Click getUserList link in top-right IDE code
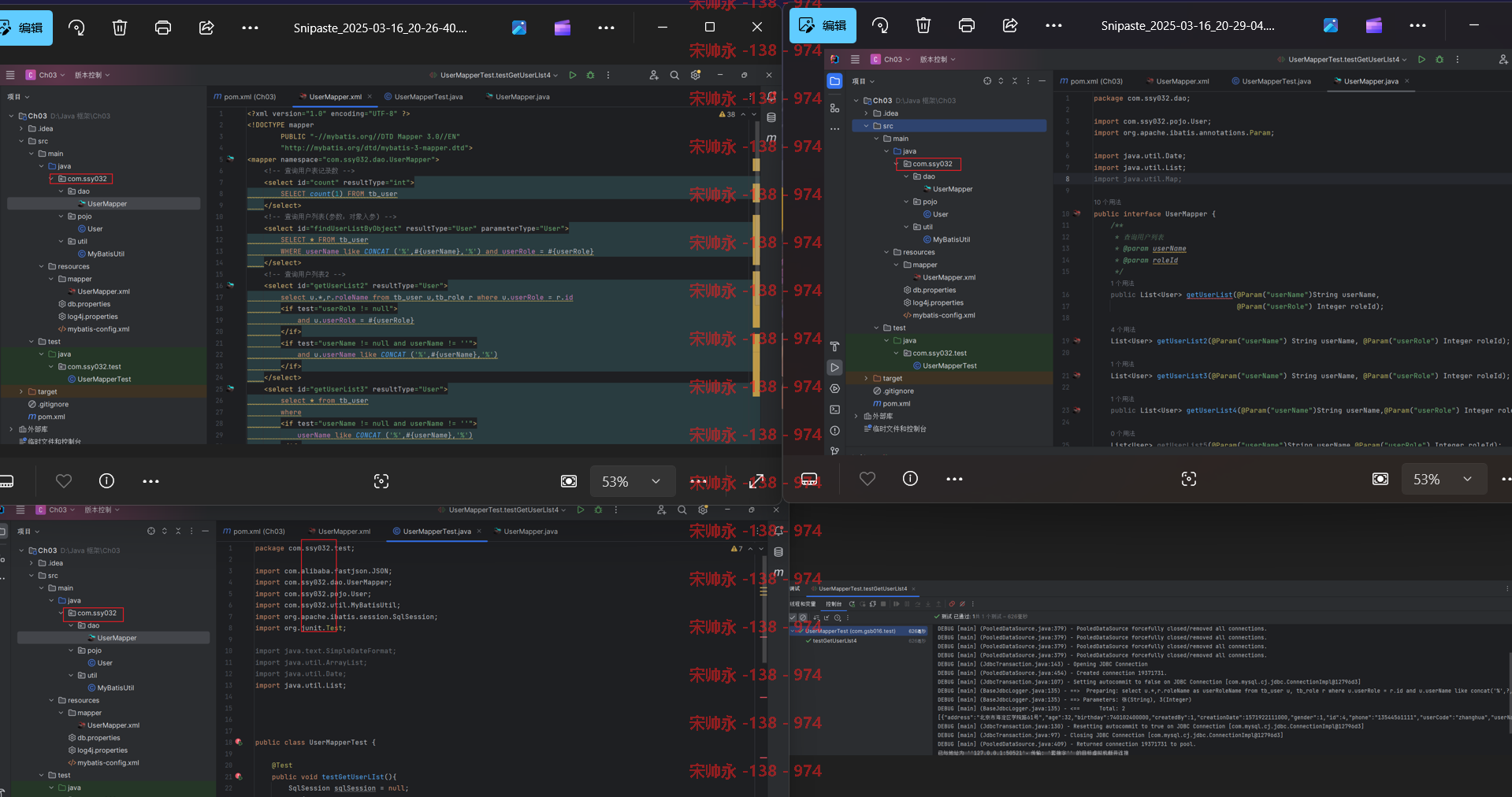The image size is (1512, 797). (x=1209, y=295)
